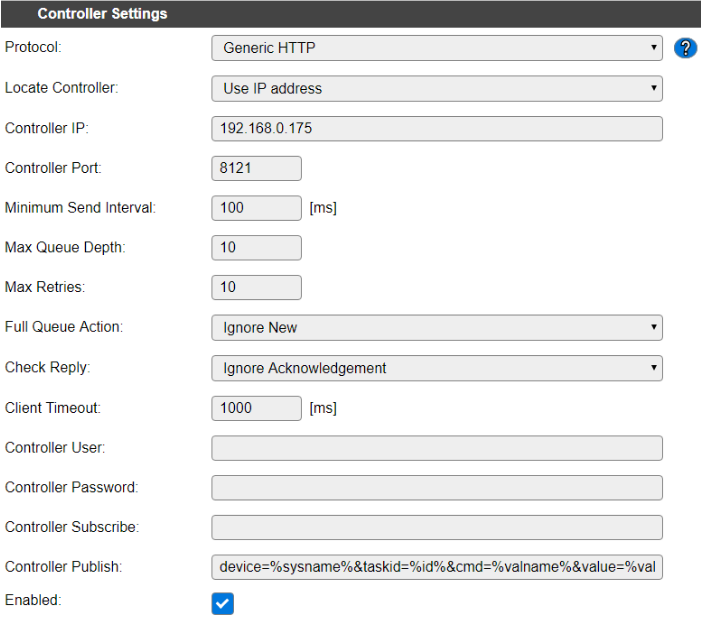The image size is (701, 618).
Task: Click the Protocol label text
Action: pyautogui.click(x=33, y=47)
